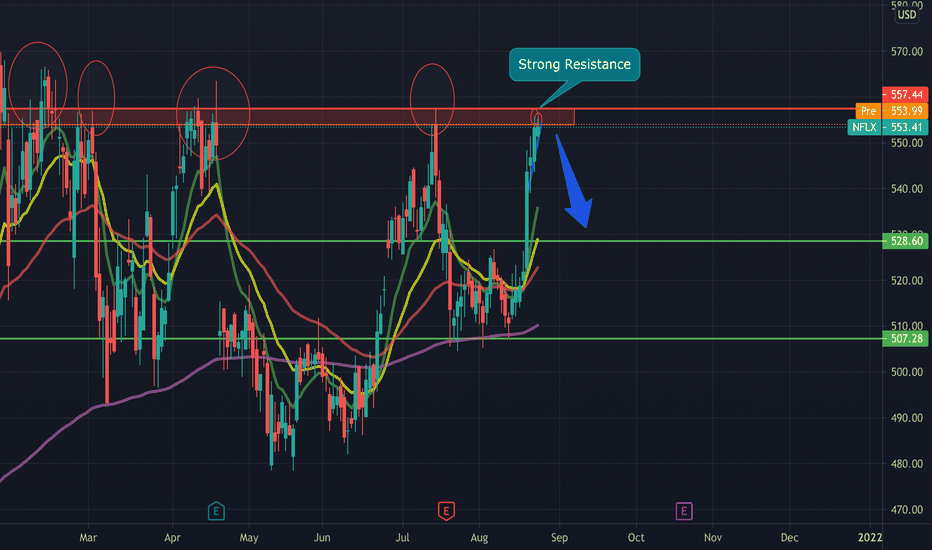
Task: Click the 490.00 price scale value
Action: 907,418
